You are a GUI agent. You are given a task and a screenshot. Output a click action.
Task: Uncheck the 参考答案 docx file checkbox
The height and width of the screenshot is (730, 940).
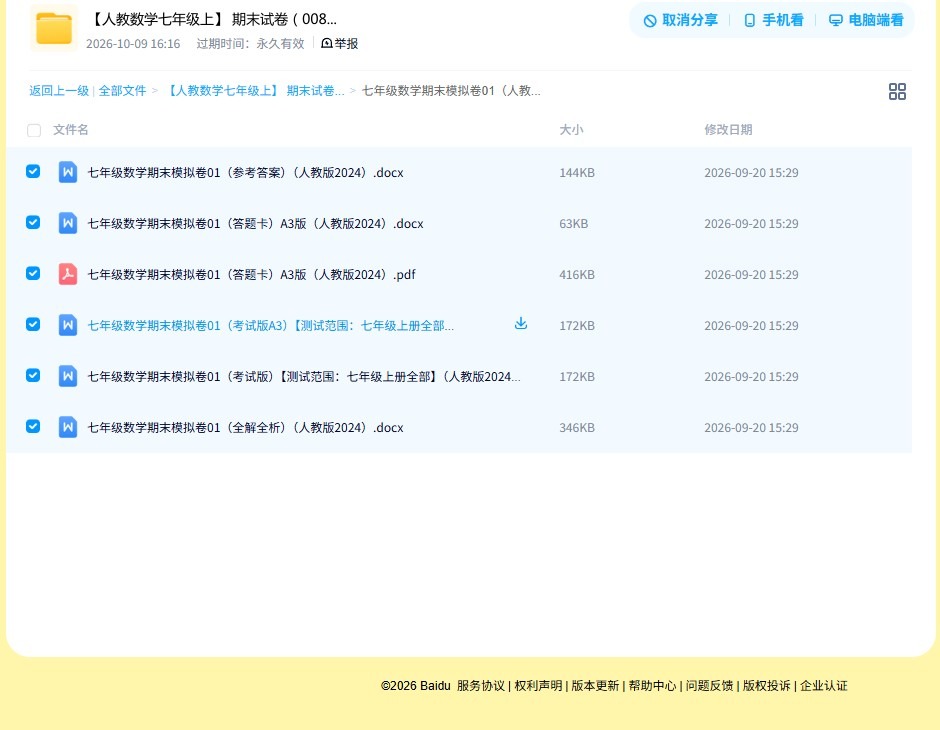click(x=33, y=171)
